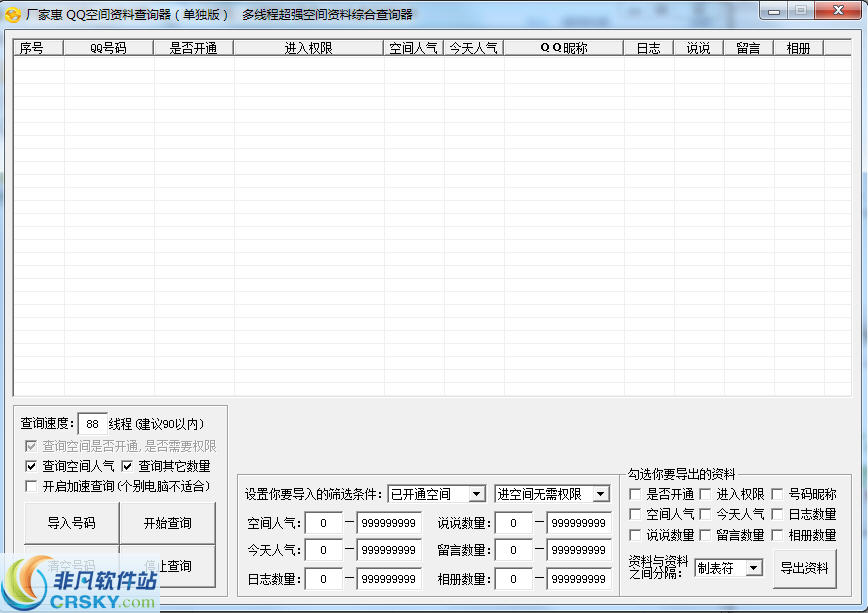Open the 进空间无需权限 dropdown
Image resolution: width=868 pixels, height=613 pixels.
coord(552,494)
